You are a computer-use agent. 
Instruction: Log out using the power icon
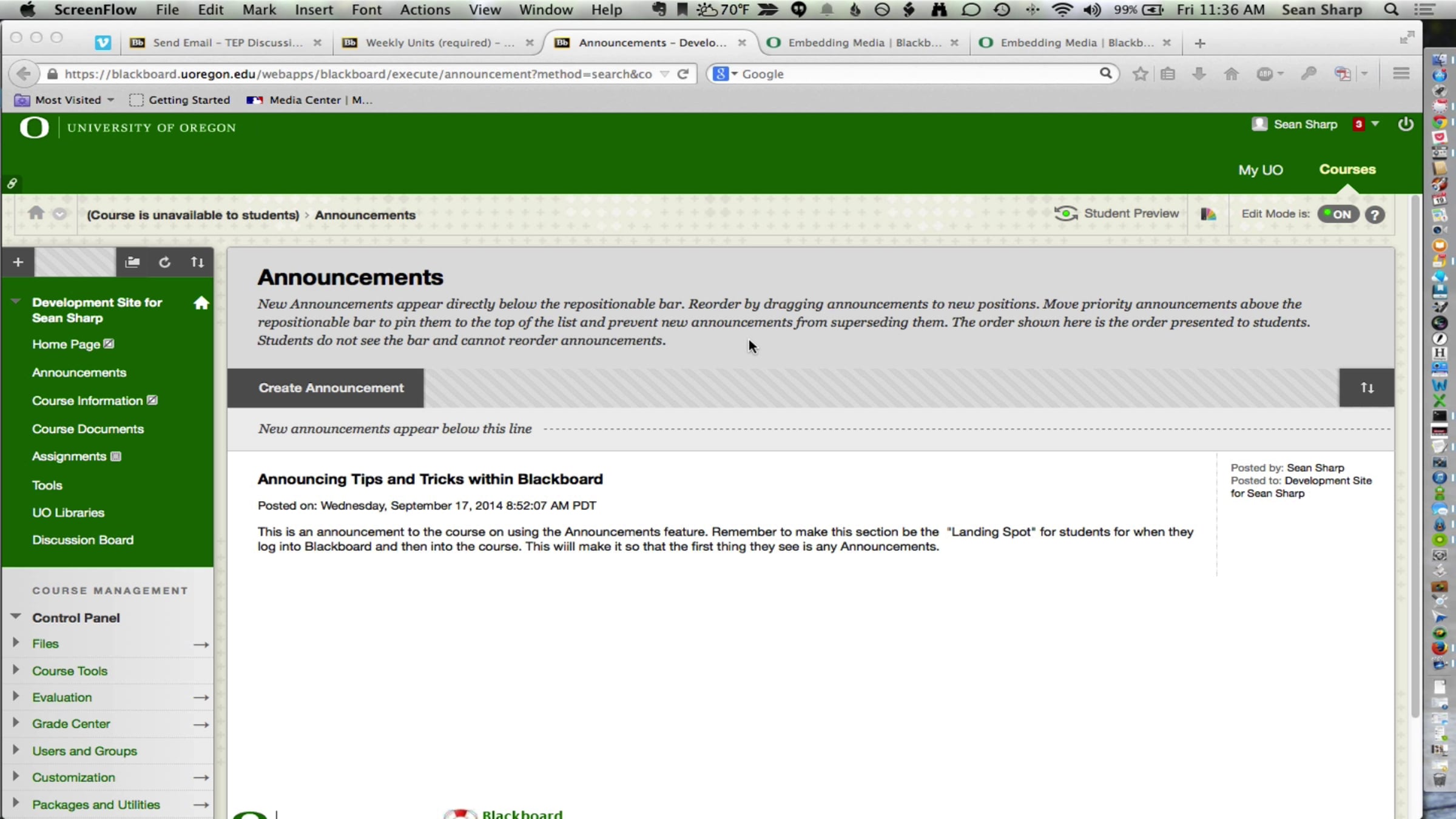coord(1406,124)
